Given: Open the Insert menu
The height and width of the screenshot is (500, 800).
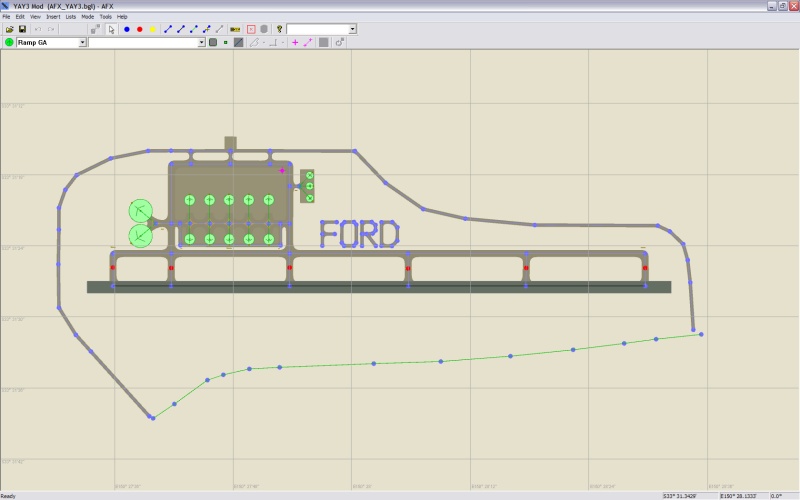Looking at the screenshot, I should [x=53, y=16].
